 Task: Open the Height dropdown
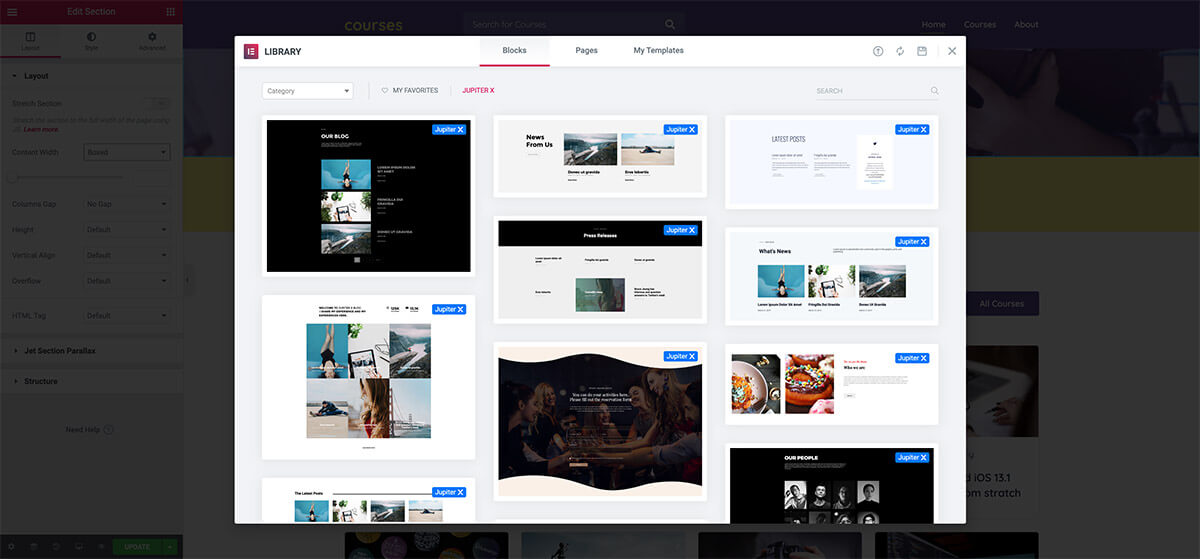coord(126,230)
